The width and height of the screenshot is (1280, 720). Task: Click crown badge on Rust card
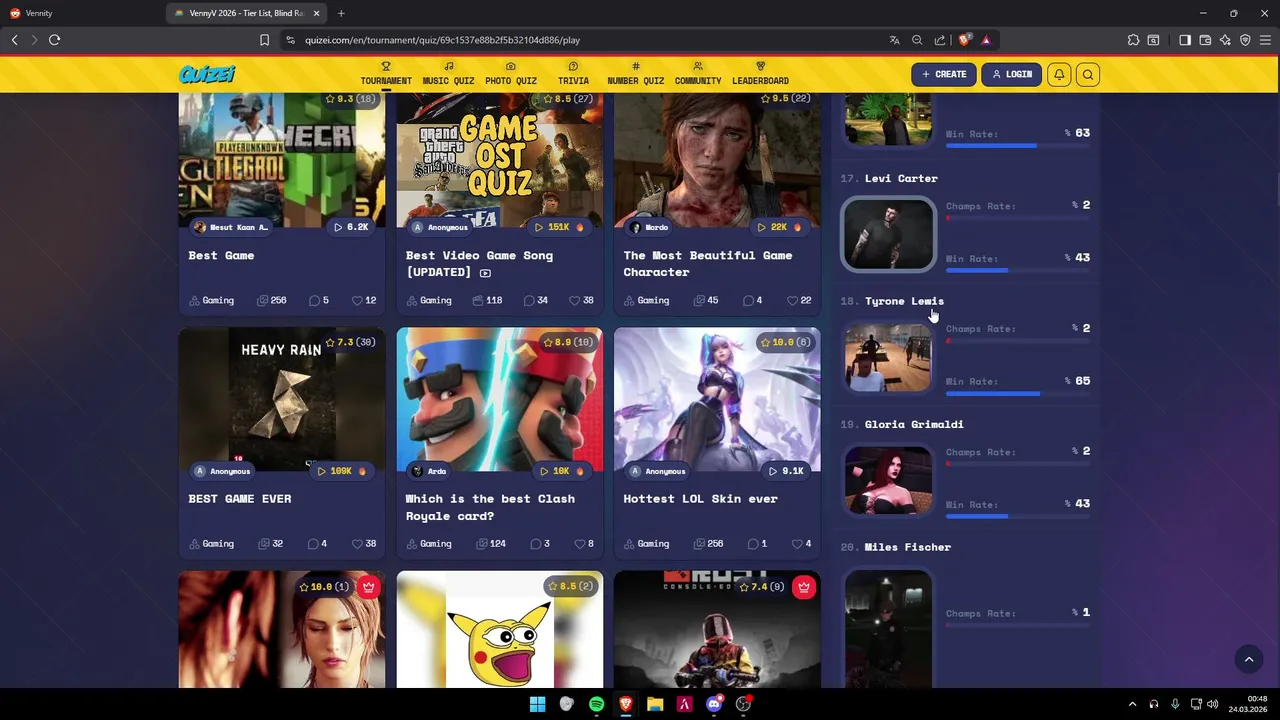click(x=804, y=587)
